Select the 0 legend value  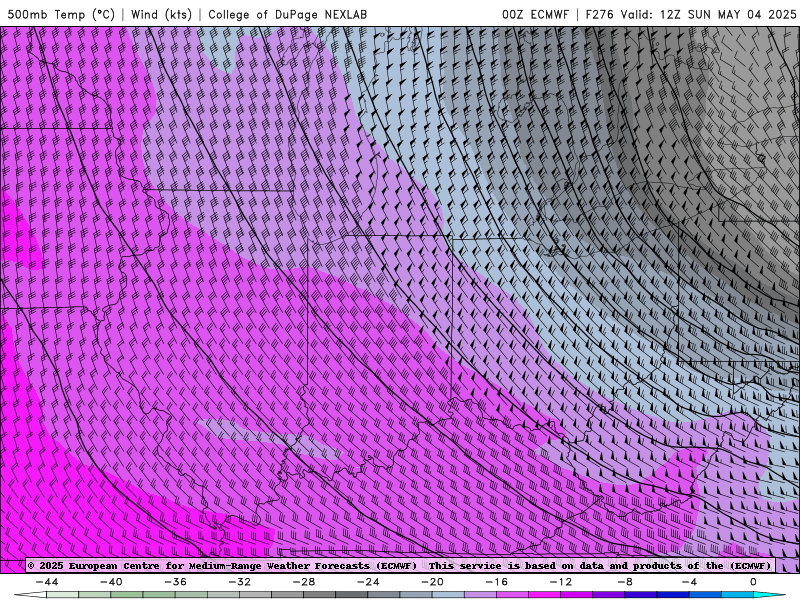point(753,582)
